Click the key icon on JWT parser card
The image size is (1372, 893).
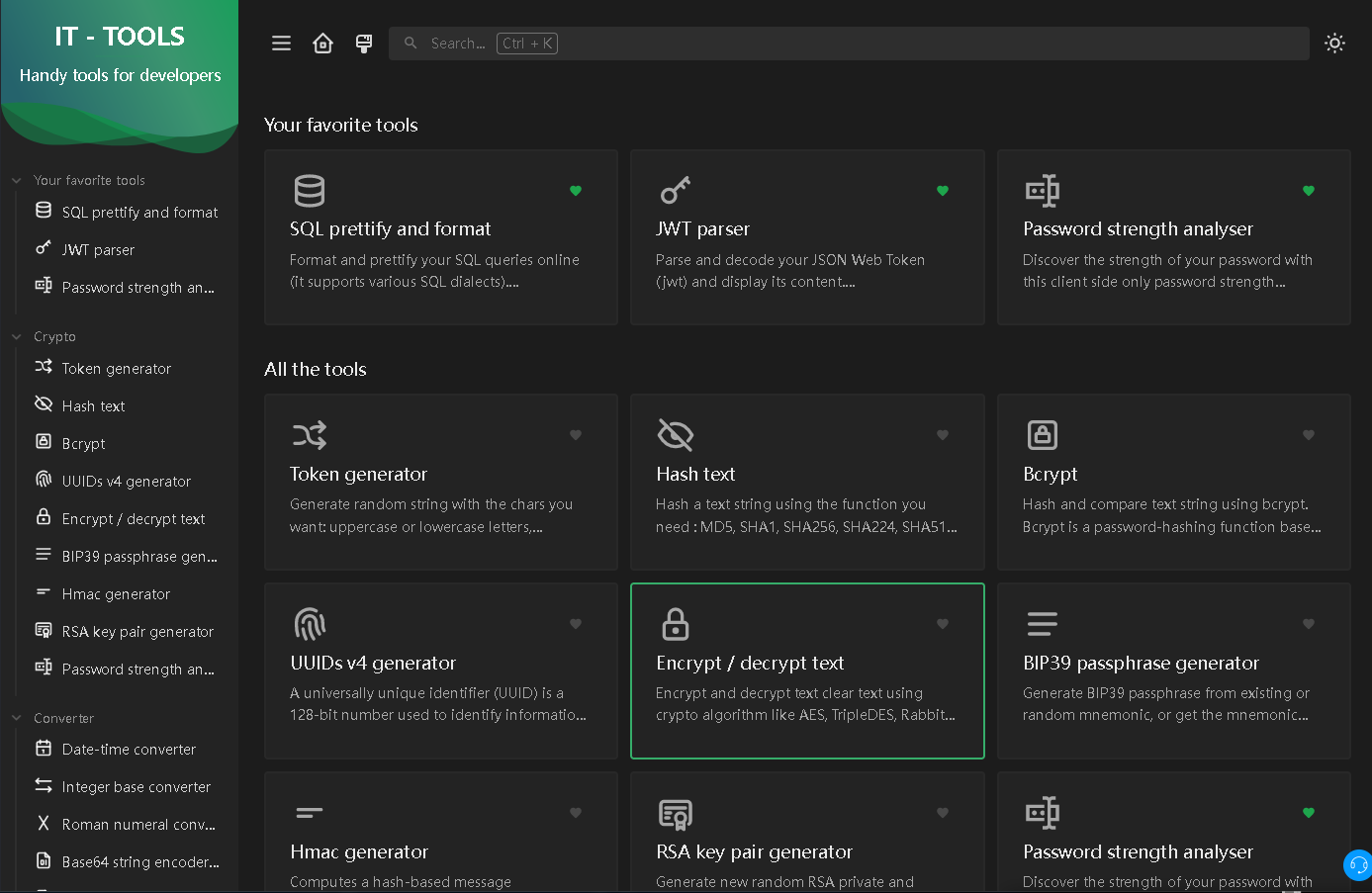point(676,190)
